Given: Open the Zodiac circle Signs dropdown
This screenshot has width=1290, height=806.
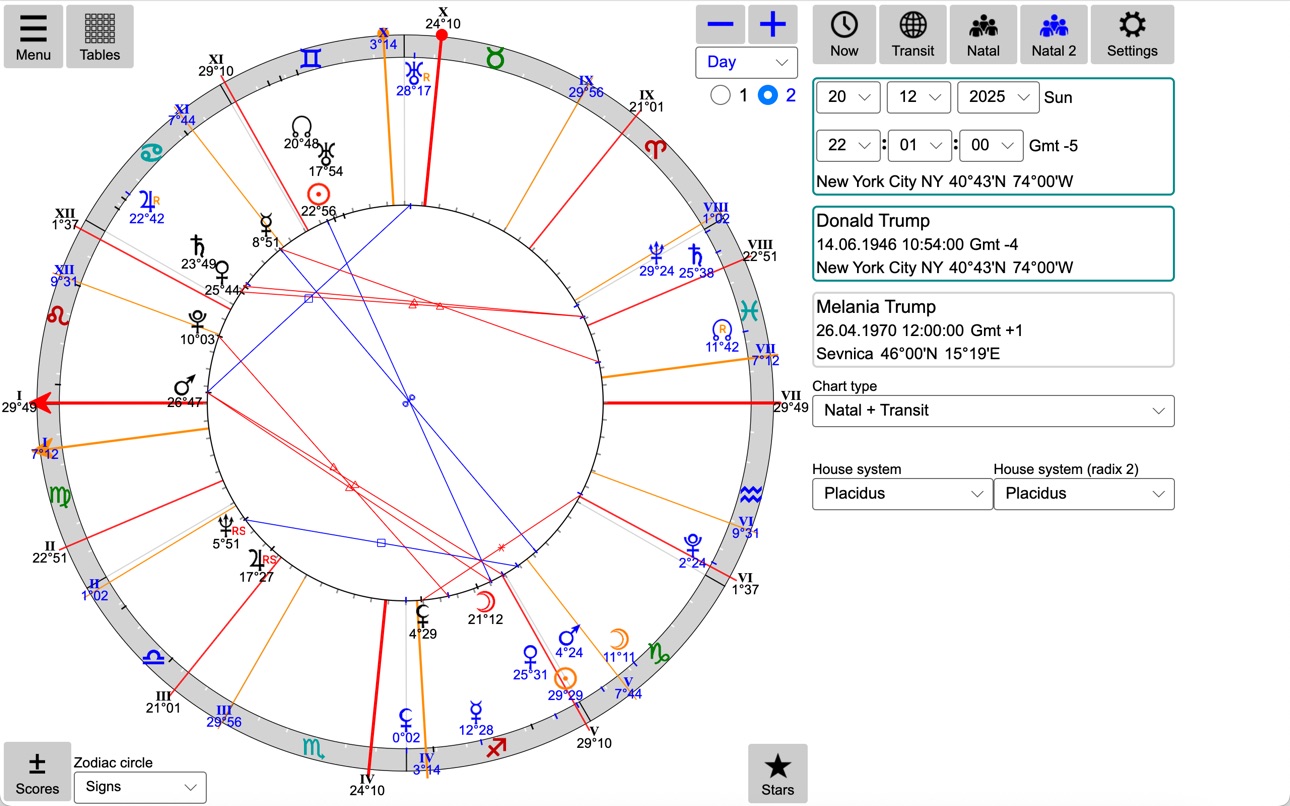Looking at the screenshot, I should pos(140,787).
